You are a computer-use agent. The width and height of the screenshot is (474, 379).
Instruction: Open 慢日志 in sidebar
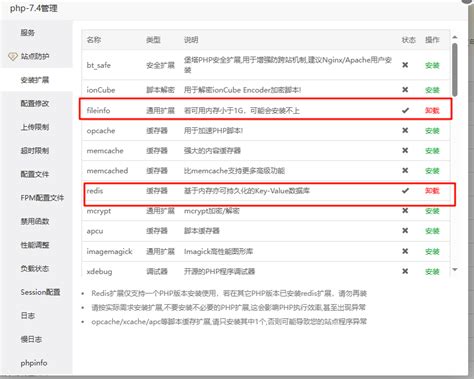pyautogui.click(x=31, y=339)
